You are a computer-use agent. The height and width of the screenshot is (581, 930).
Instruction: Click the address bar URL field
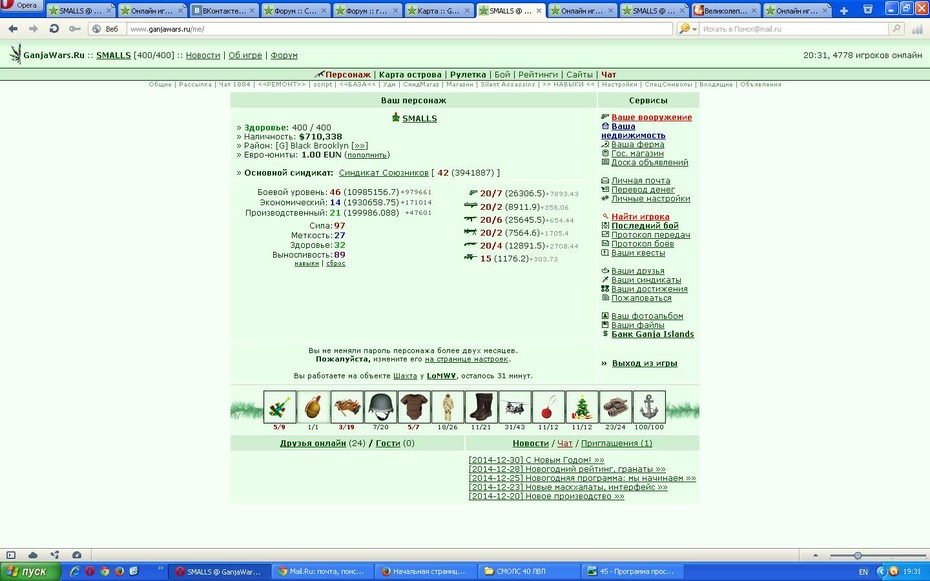[x=399, y=28]
